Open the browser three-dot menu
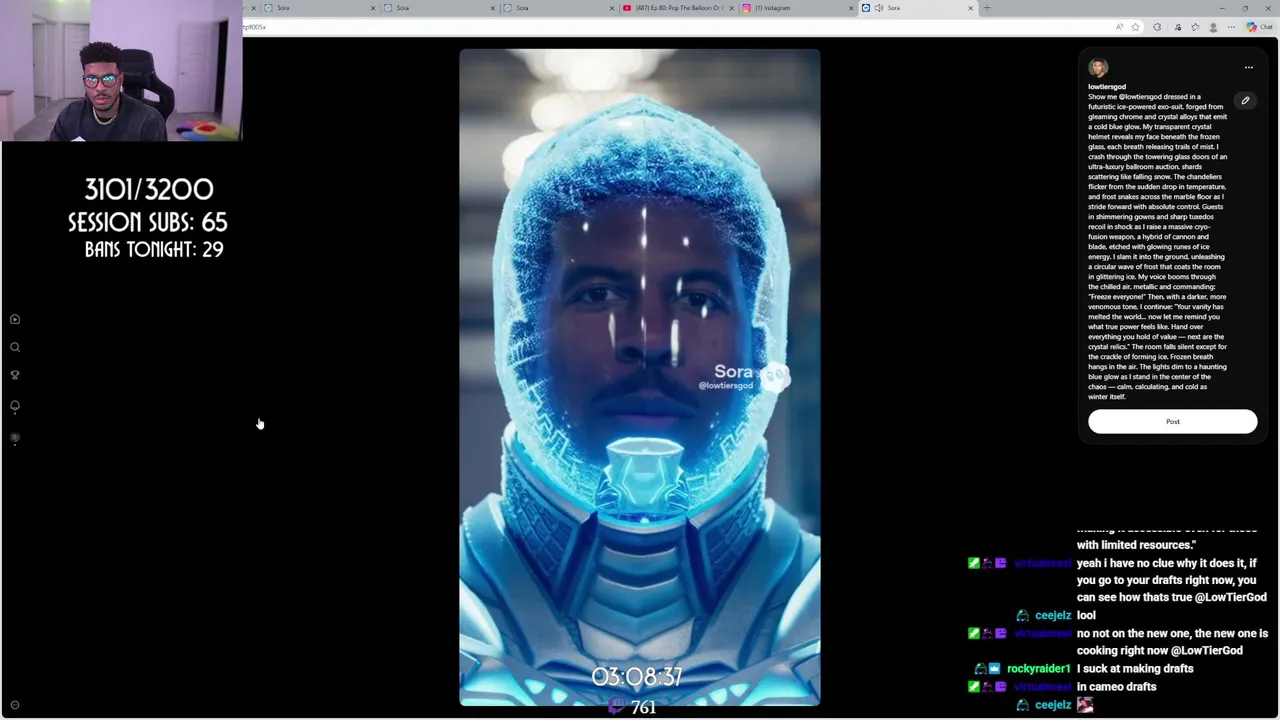This screenshot has width=1280, height=720. tap(1231, 27)
